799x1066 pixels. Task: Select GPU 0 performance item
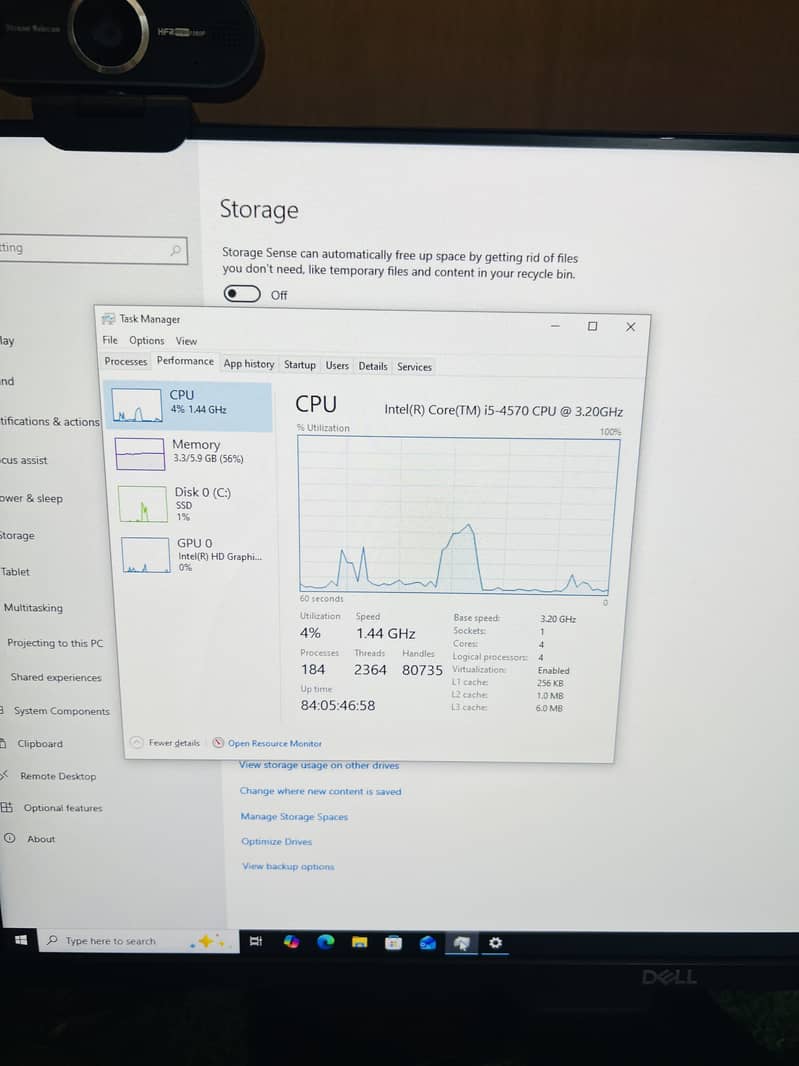[194, 554]
